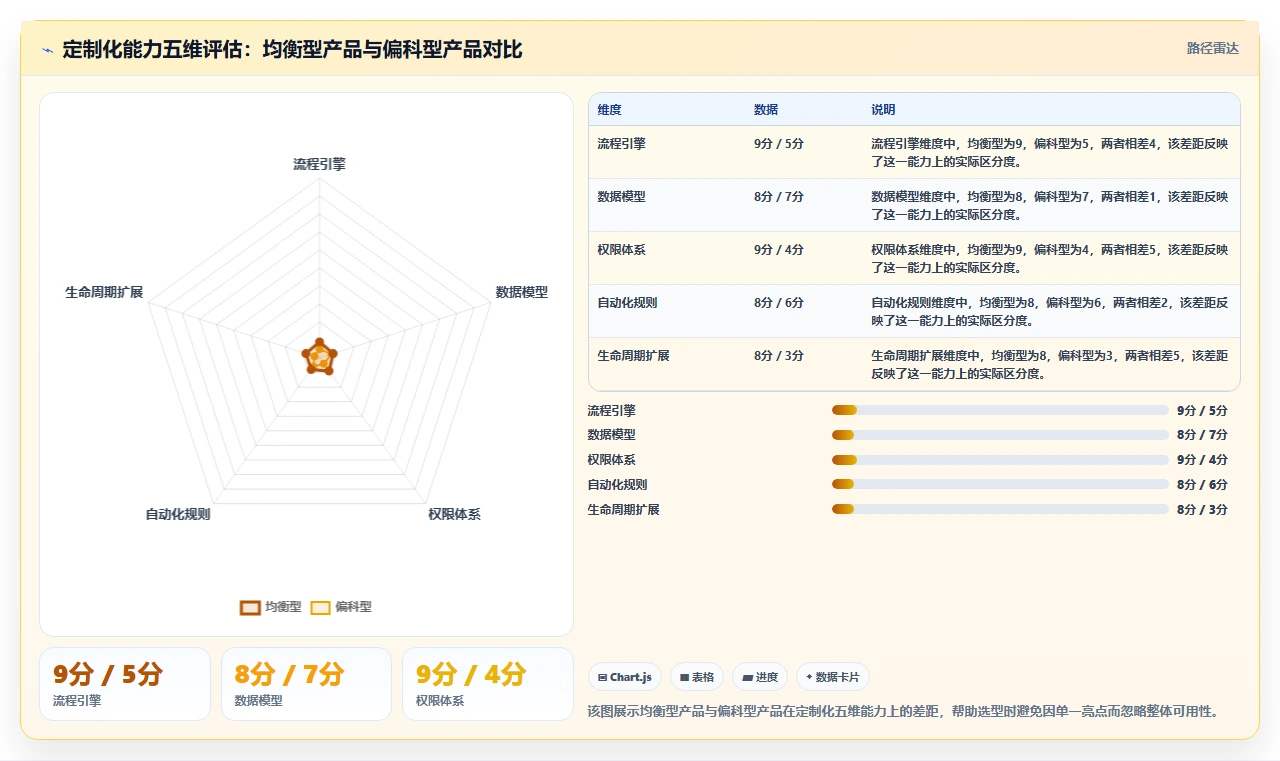Viewport: 1280px width, 761px height.
Task: Click the 数据卡片 tag
Action: click(833, 677)
